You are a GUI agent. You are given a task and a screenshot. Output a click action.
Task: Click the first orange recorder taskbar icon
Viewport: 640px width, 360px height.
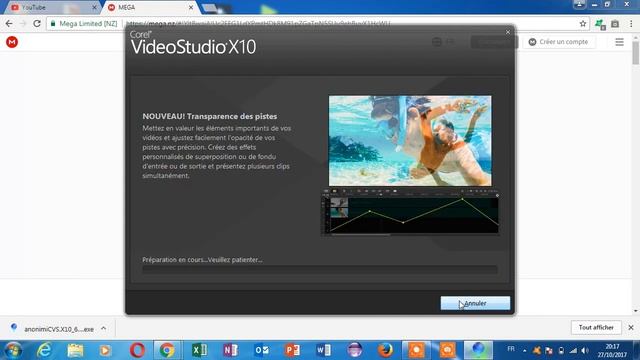pos(416,350)
